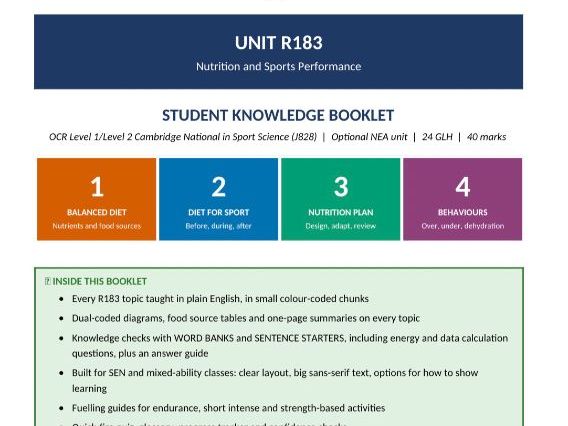
Task: Click the Nutrients and food sources caption
Action: 96,226
